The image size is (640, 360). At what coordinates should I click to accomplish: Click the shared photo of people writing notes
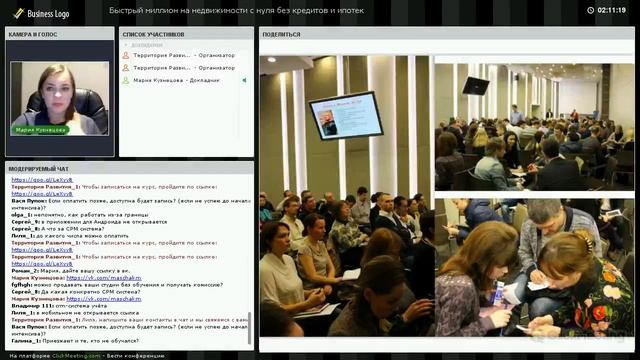click(x=534, y=268)
